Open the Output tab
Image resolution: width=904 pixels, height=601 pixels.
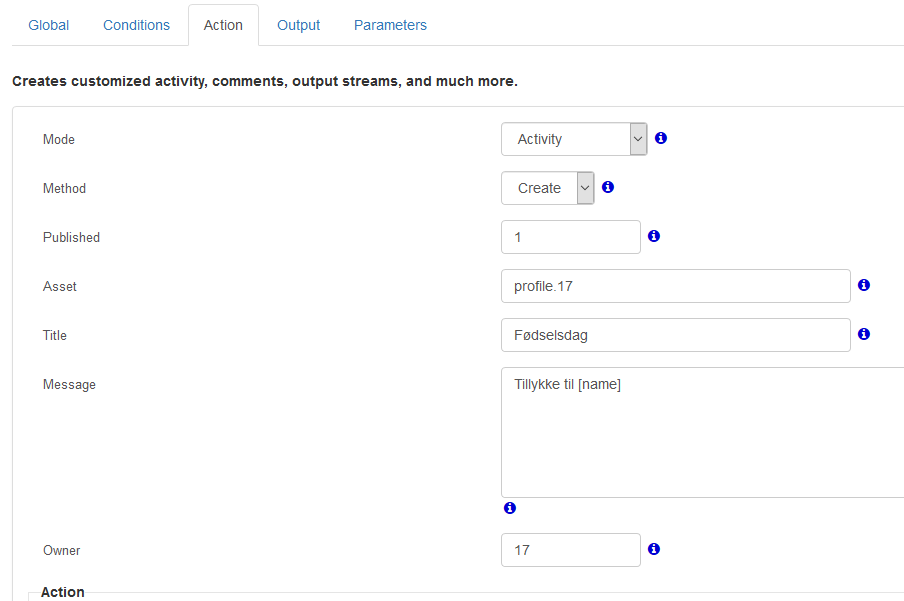pyautogui.click(x=299, y=25)
